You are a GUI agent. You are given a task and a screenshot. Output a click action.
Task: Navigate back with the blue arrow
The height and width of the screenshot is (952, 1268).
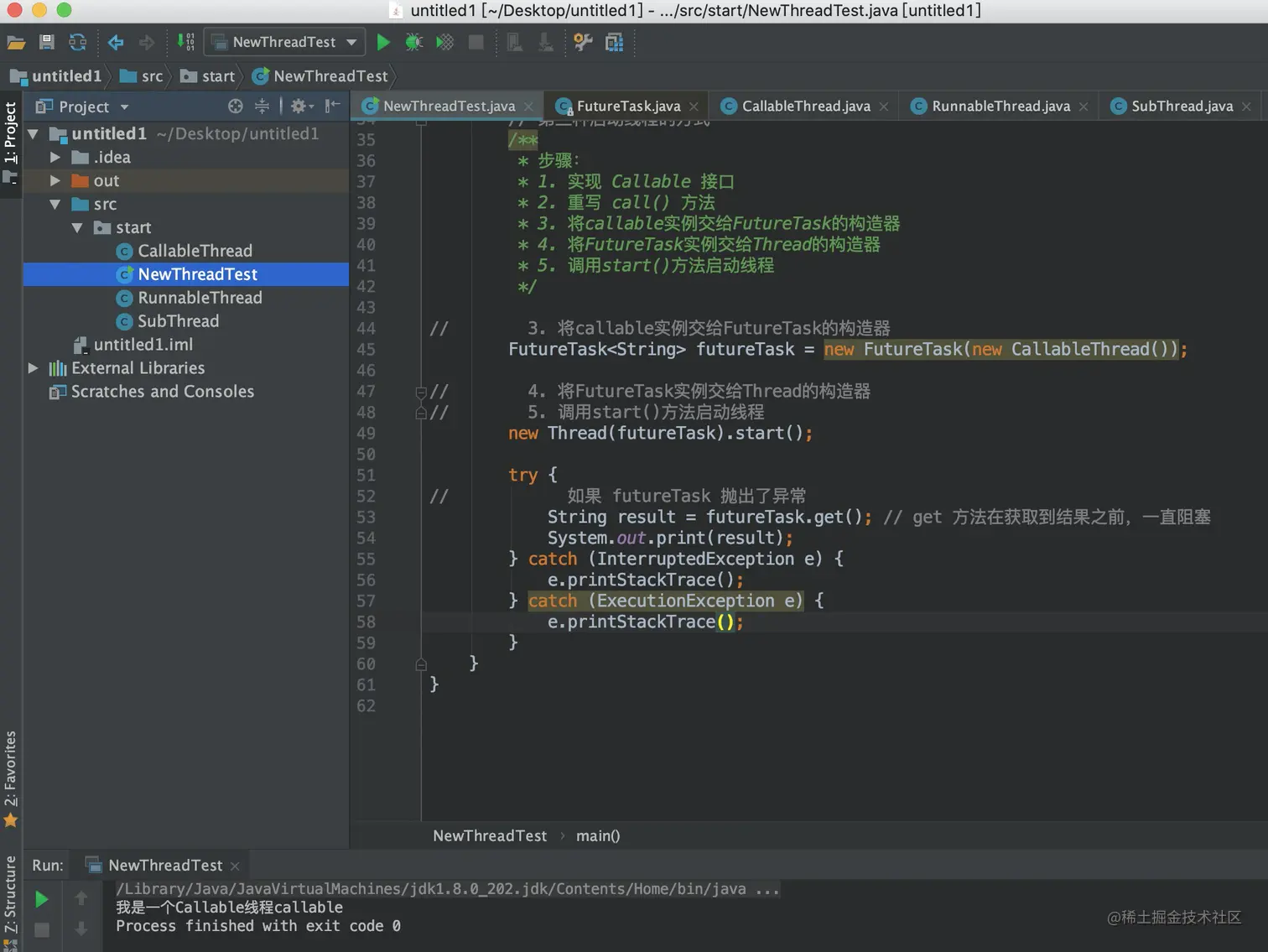[116, 42]
